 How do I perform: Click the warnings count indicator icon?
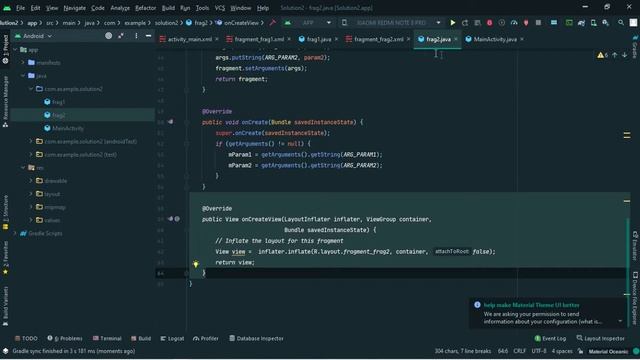602,55
